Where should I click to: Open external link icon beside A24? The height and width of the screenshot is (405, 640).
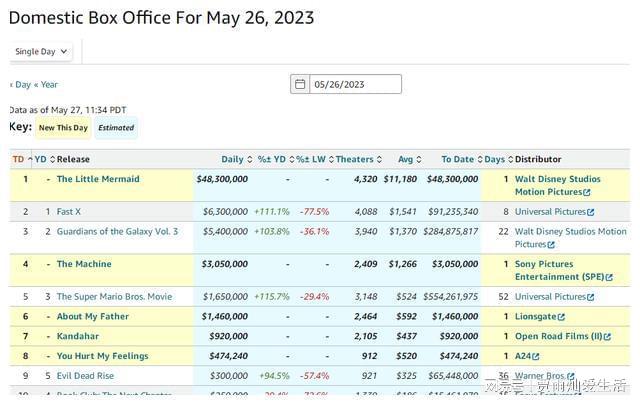(x=536, y=356)
